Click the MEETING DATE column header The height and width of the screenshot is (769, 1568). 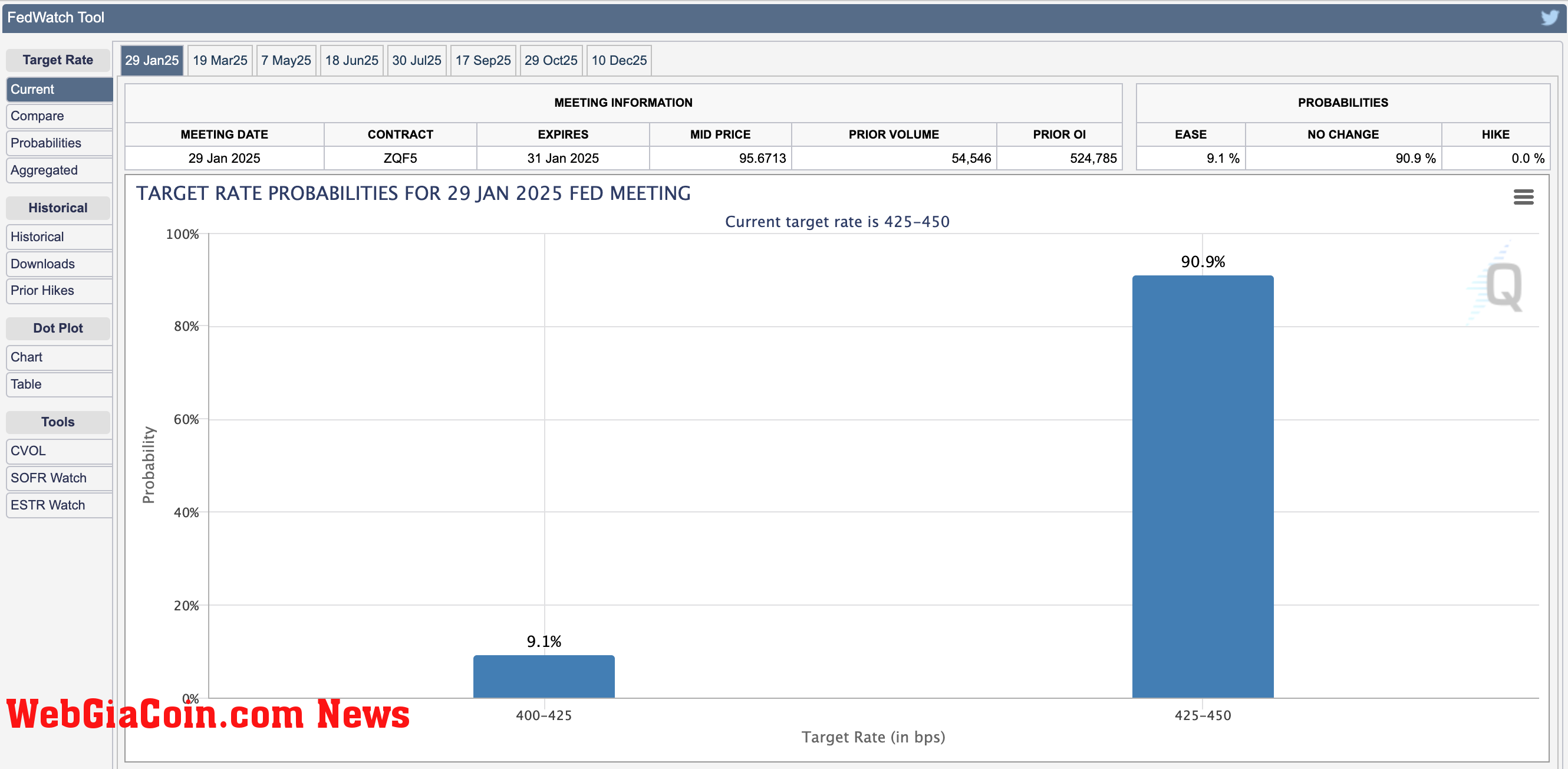click(x=224, y=134)
